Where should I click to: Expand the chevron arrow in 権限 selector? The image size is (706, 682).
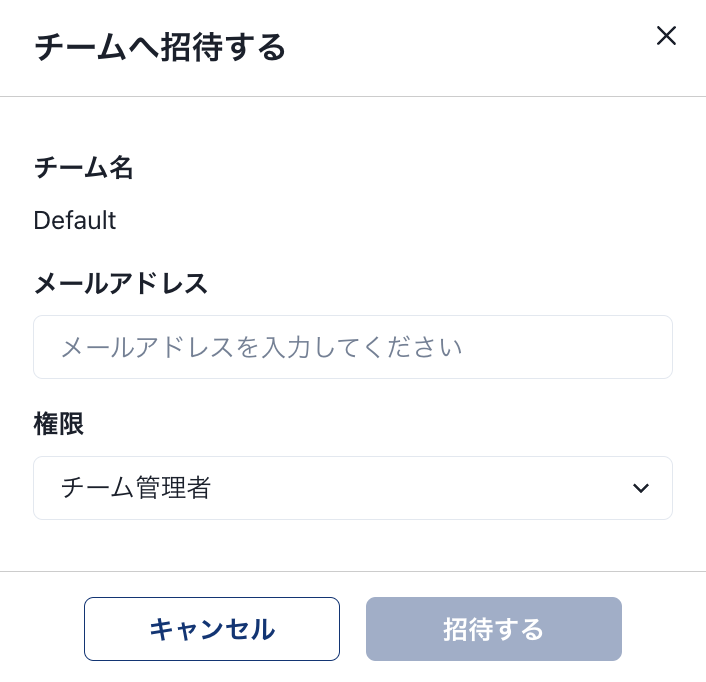coord(641,488)
